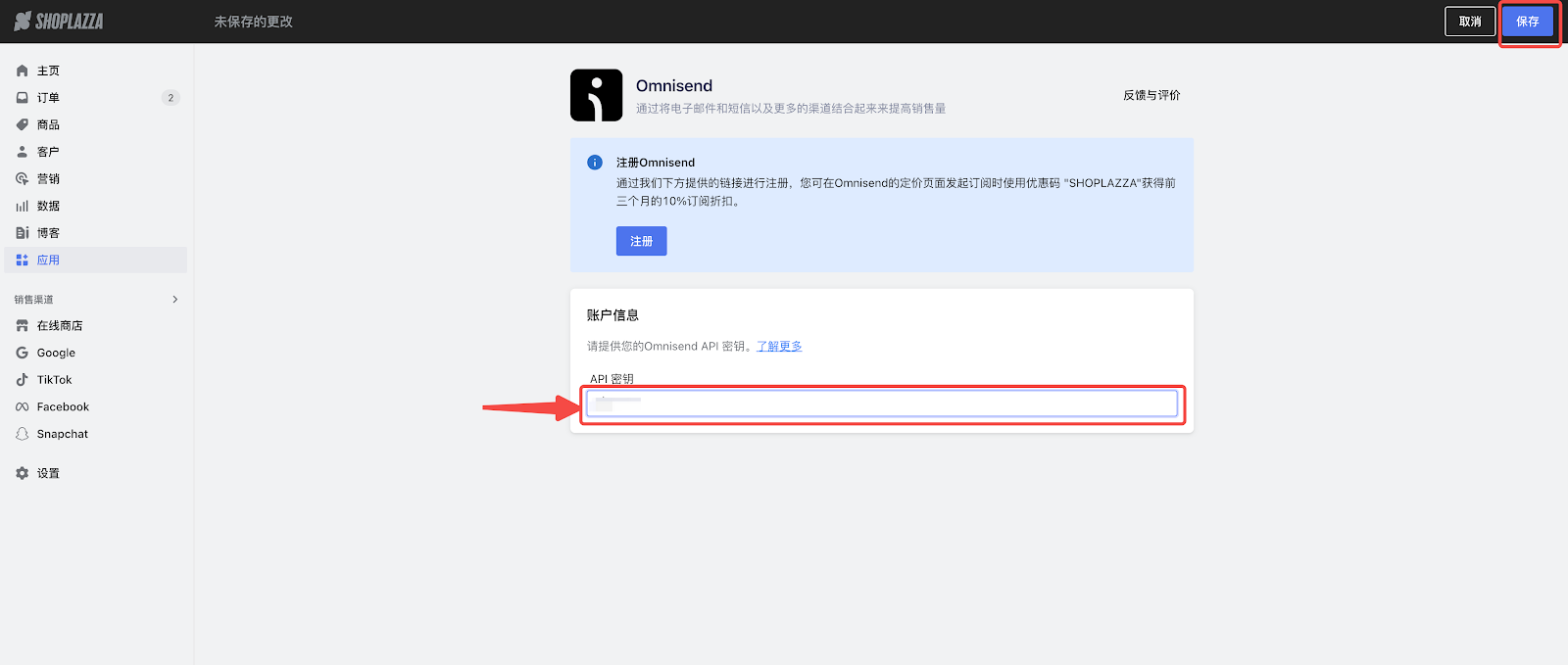
Task: Click the home icon beside 主页
Action: pyautogui.click(x=23, y=71)
